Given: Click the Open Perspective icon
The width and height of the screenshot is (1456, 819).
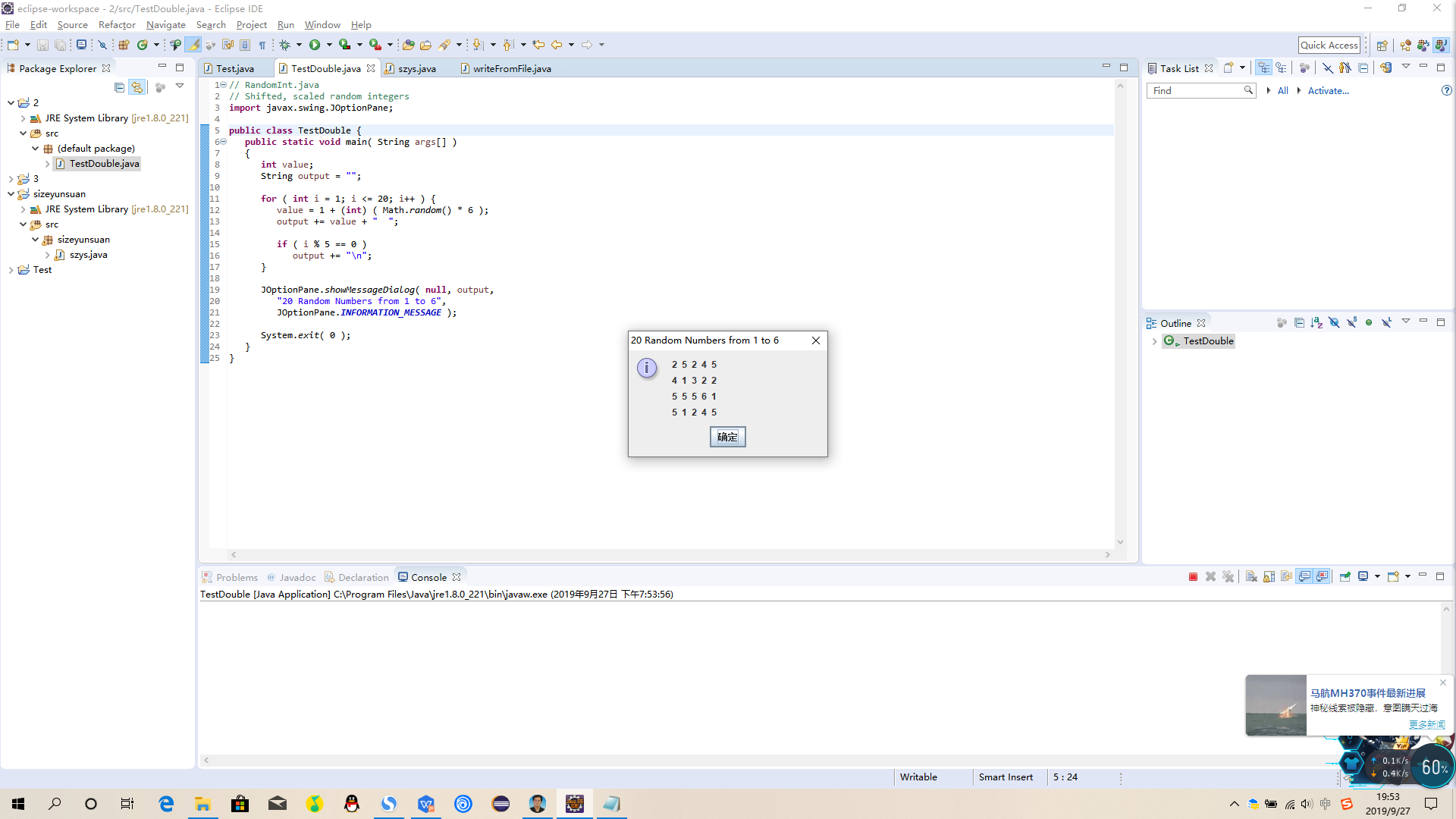Looking at the screenshot, I should (1382, 45).
